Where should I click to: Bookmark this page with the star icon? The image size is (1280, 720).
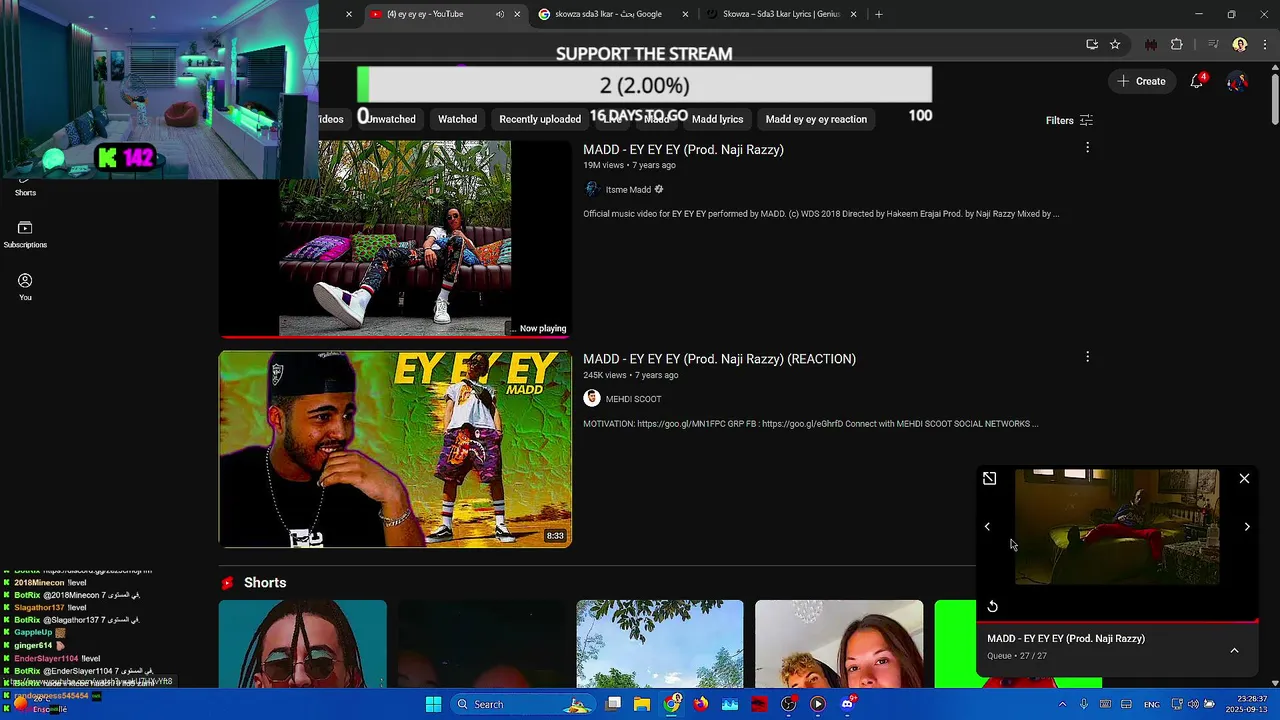[x=1115, y=44]
